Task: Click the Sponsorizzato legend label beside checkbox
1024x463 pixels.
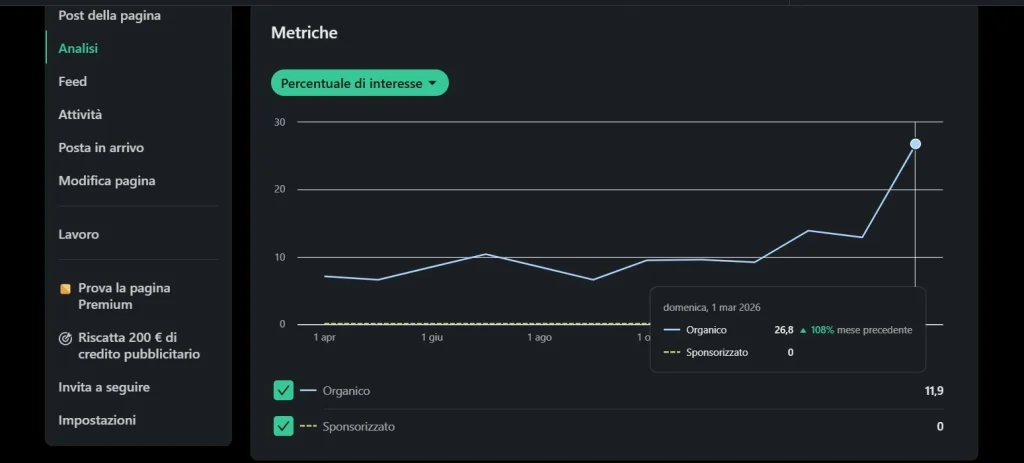Action: 359,427
